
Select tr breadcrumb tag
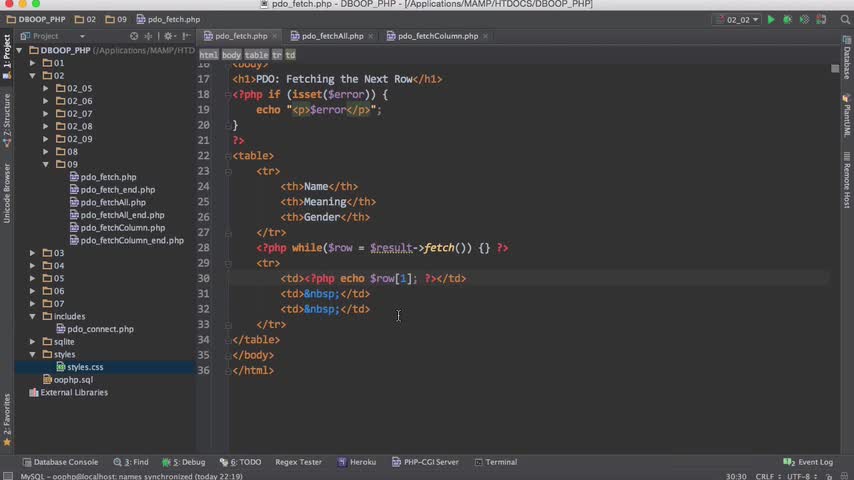click(277, 55)
